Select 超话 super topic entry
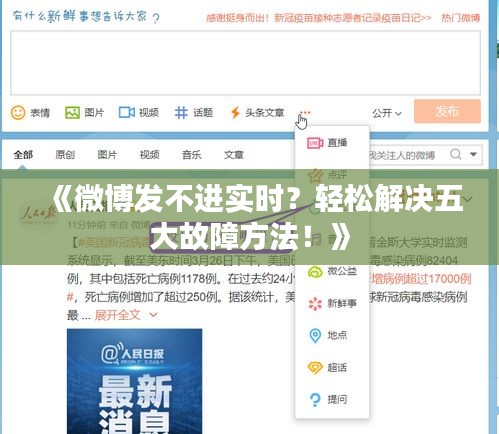499x434 pixels. tap(327, 367)
